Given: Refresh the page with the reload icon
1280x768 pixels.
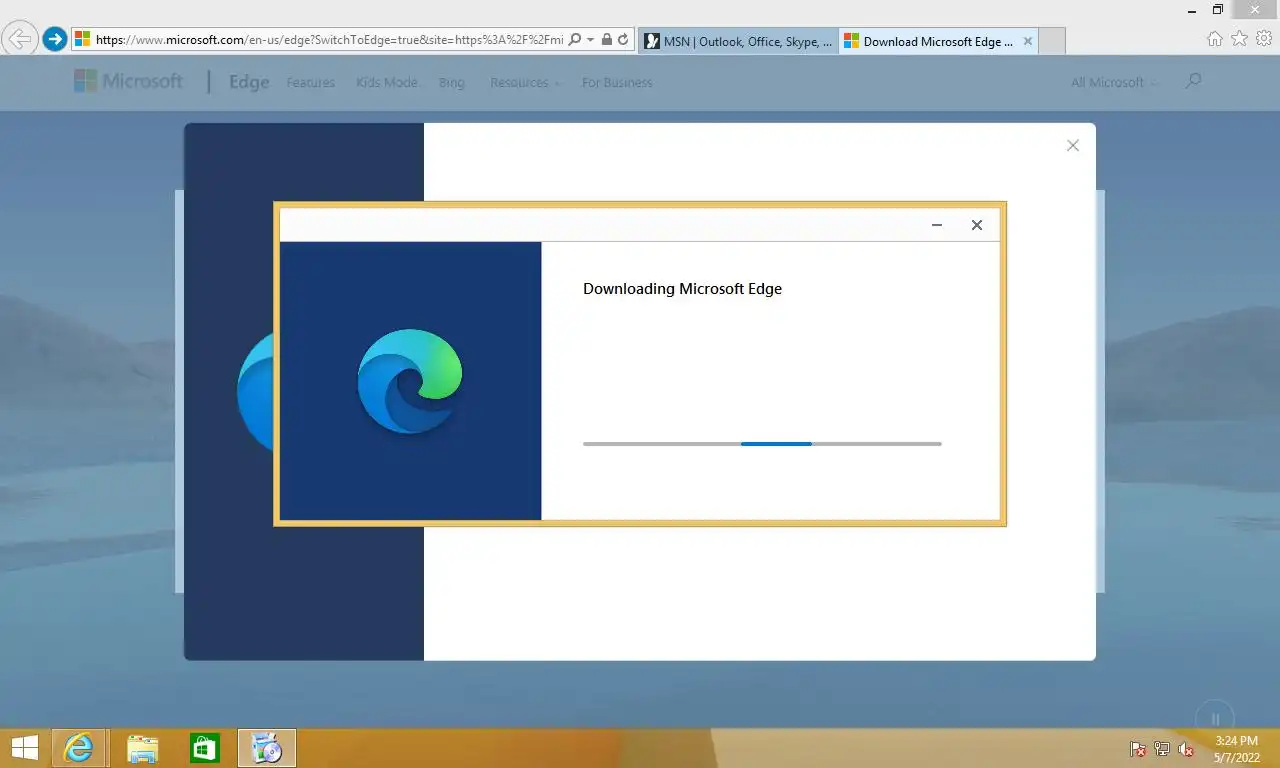Looking at the screenshot, I should tap(623, 40).
